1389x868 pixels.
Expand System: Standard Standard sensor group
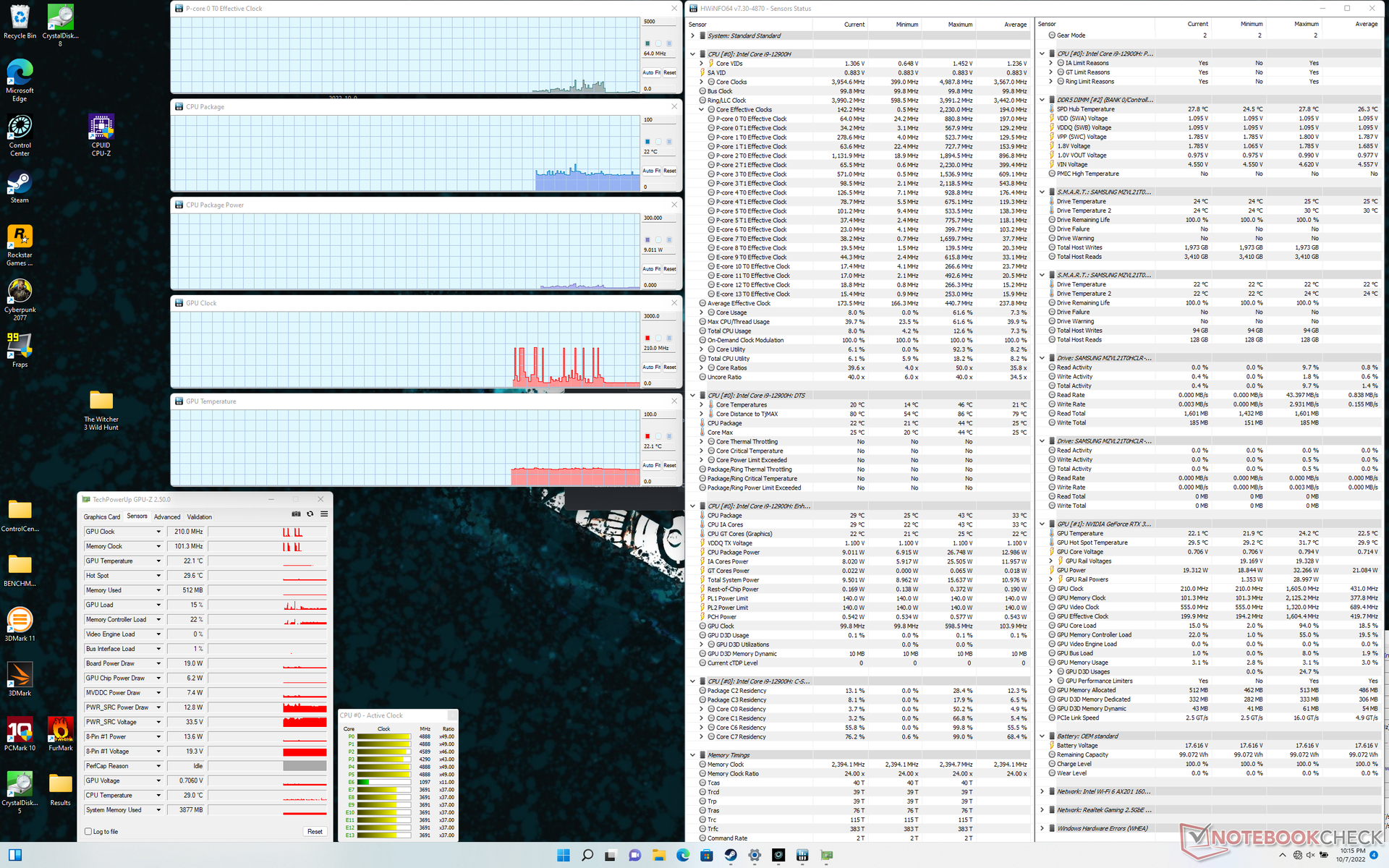tap(693, 36)
